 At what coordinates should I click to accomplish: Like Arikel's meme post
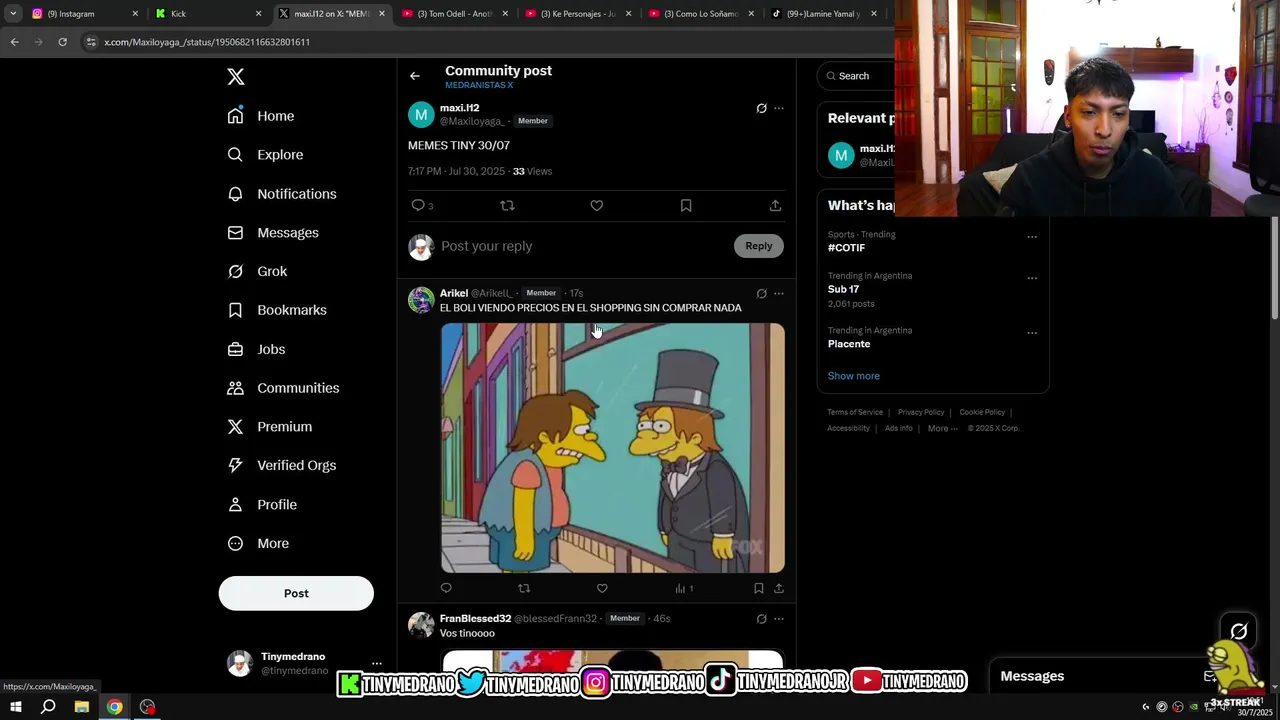pos(602,588)
